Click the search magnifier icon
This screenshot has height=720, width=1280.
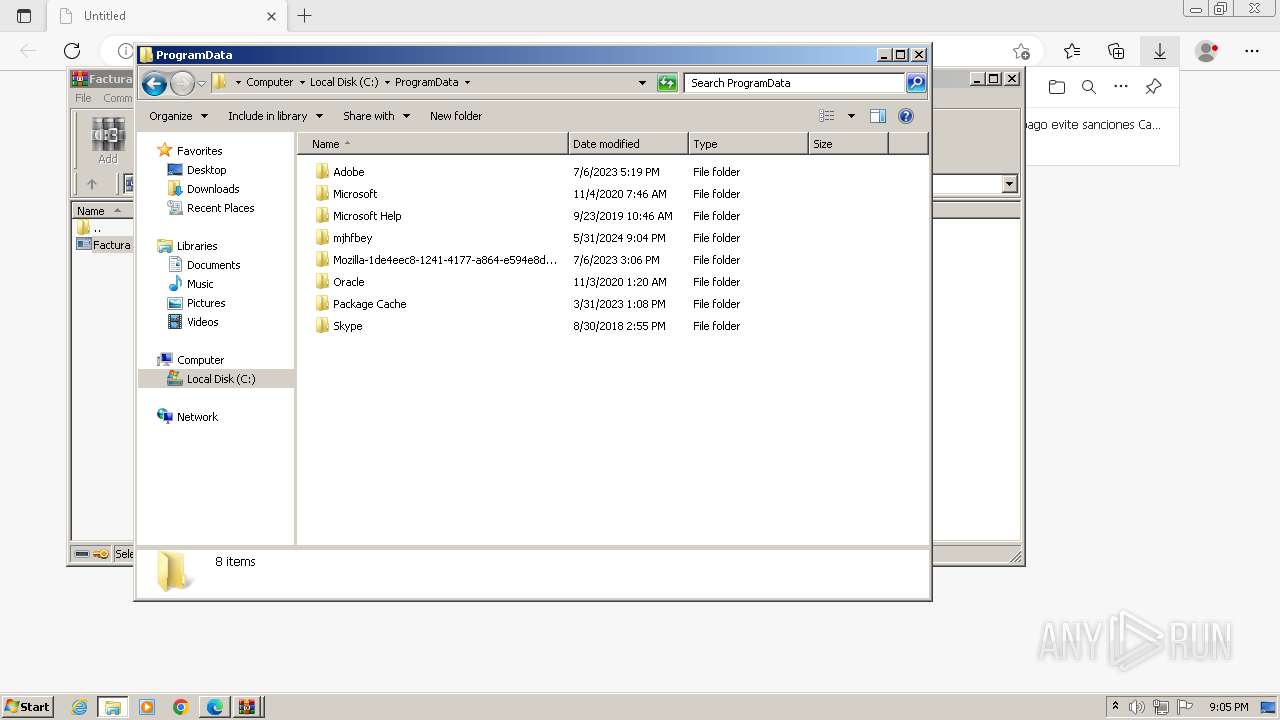click(916, 83)
